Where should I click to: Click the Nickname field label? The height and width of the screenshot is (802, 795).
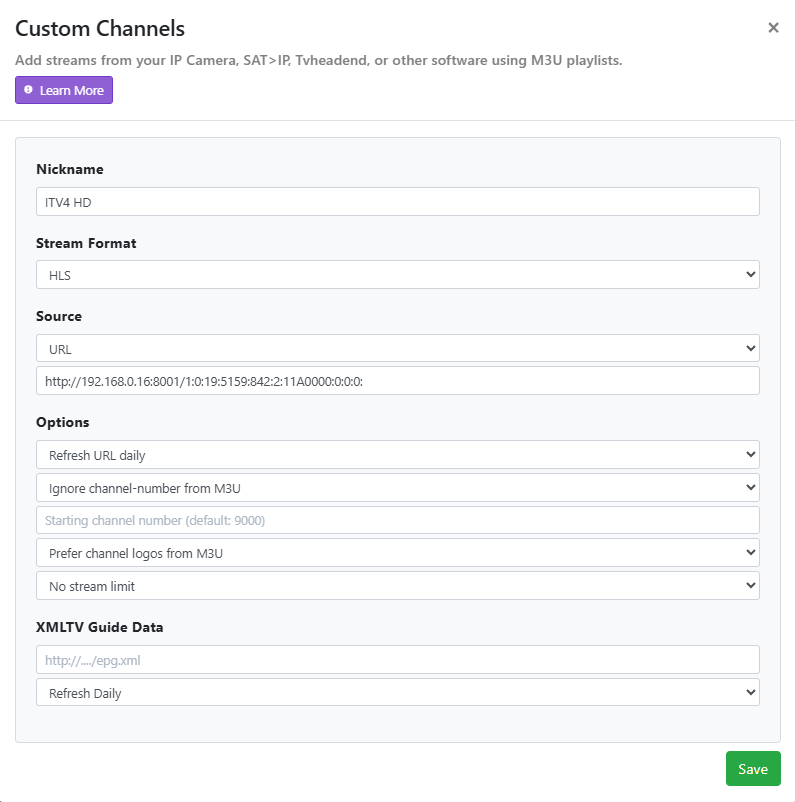tap(70, 169)
